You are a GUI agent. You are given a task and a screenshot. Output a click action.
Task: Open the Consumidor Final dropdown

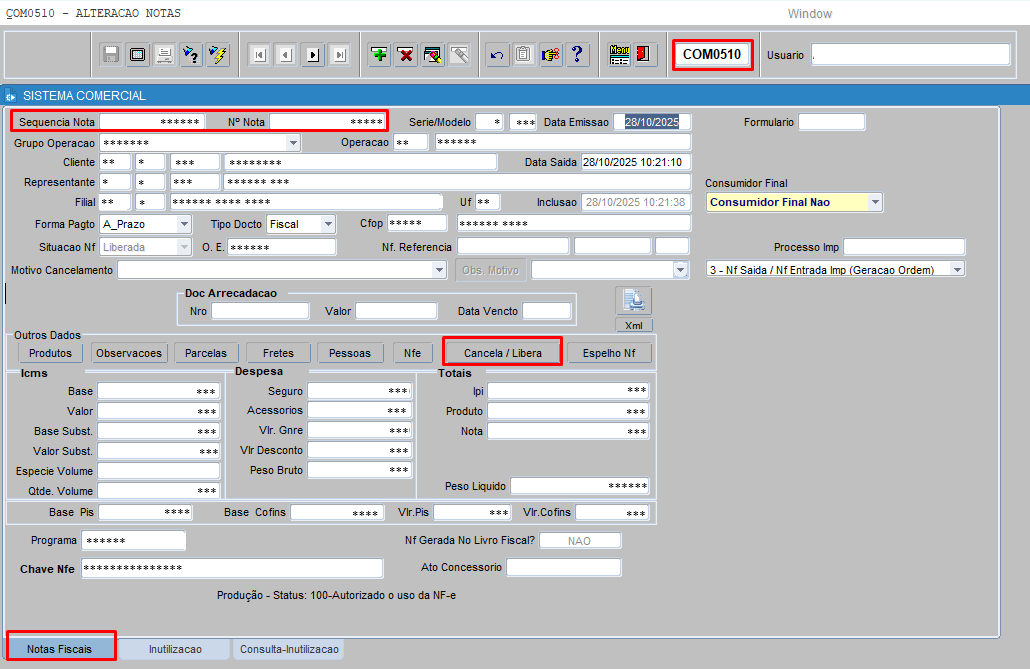(875, 202)
